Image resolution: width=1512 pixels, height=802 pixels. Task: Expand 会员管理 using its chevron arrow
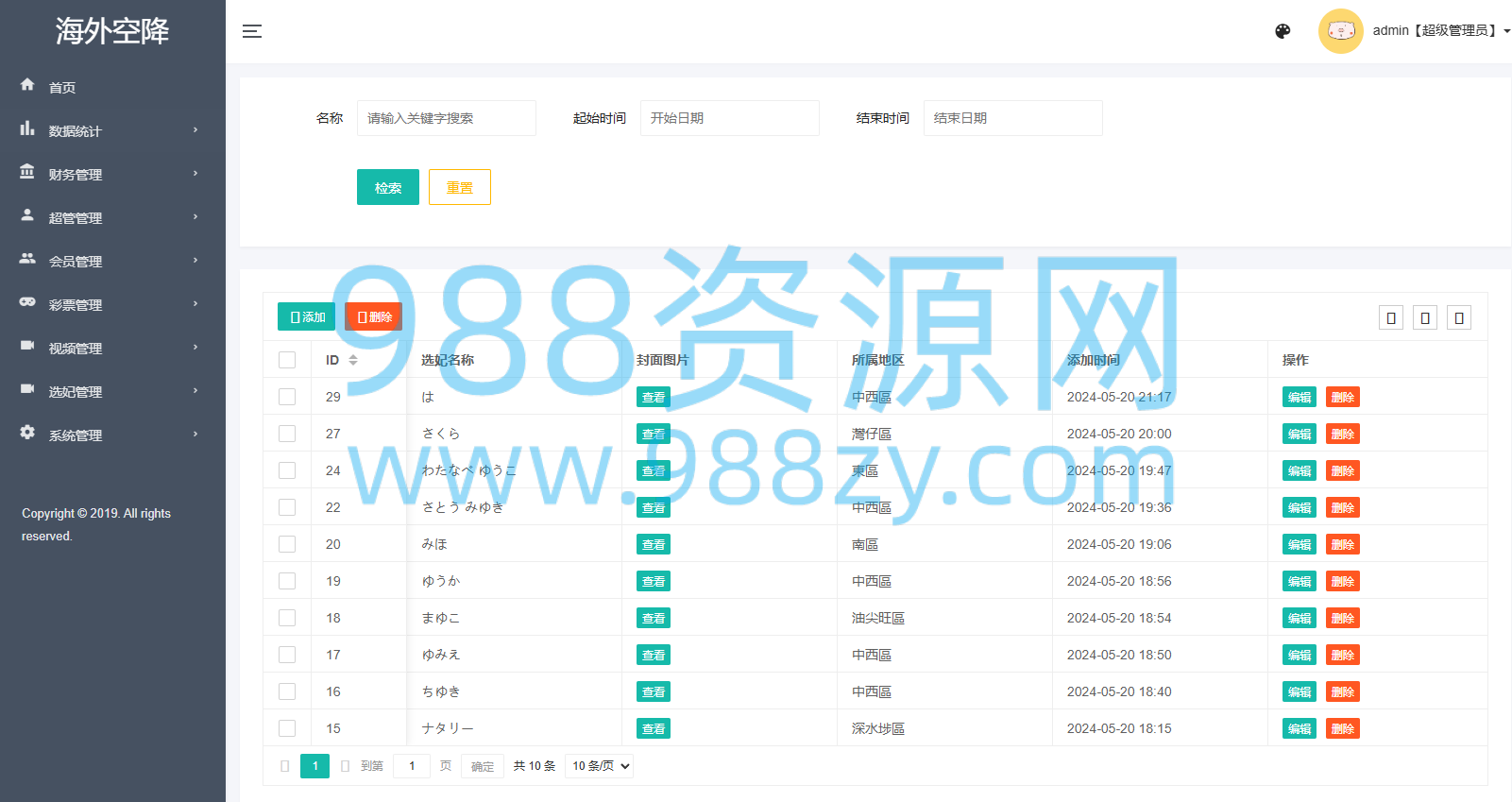195,261
